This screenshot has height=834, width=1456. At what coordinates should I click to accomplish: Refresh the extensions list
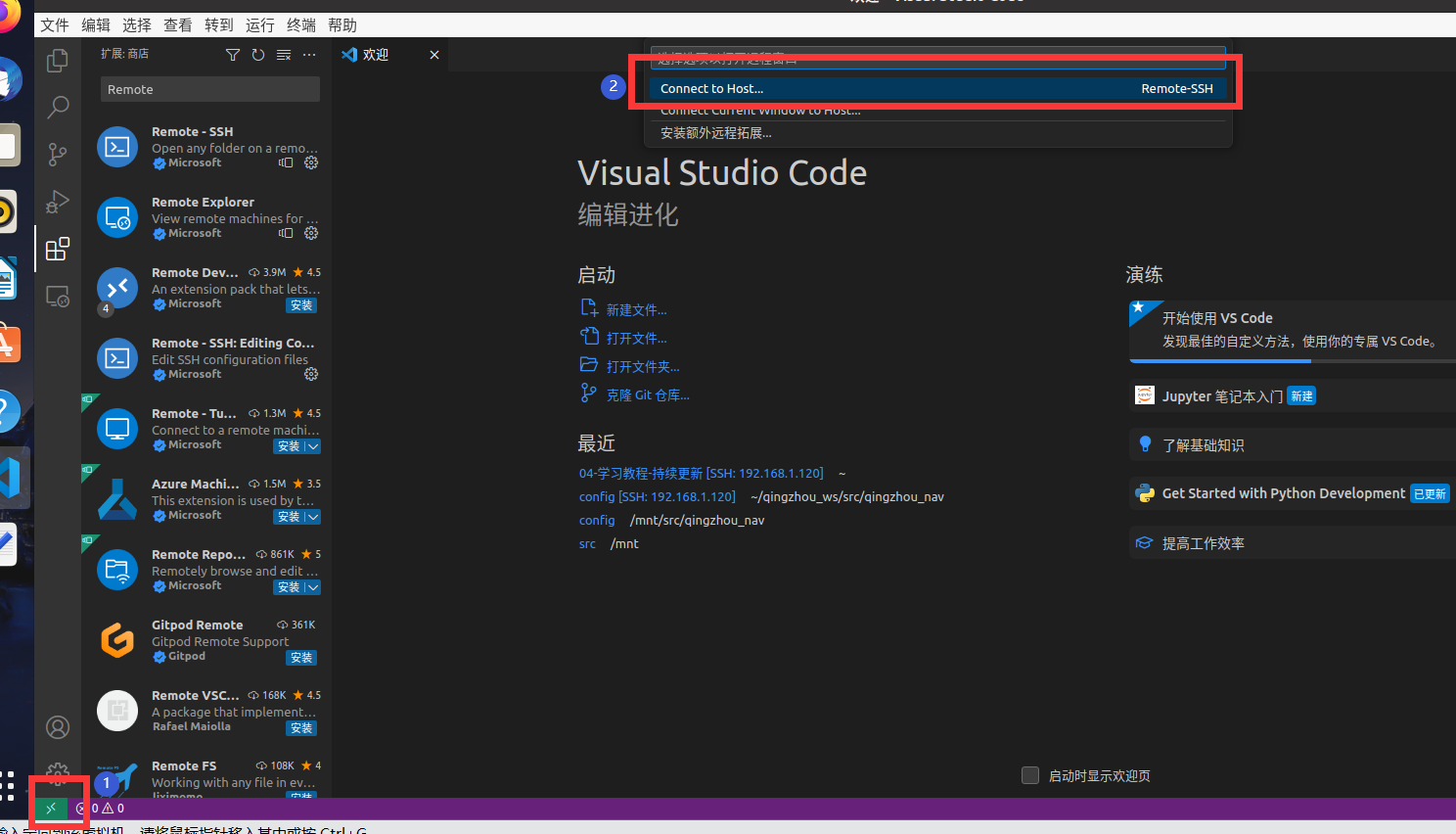click(258, 55)
